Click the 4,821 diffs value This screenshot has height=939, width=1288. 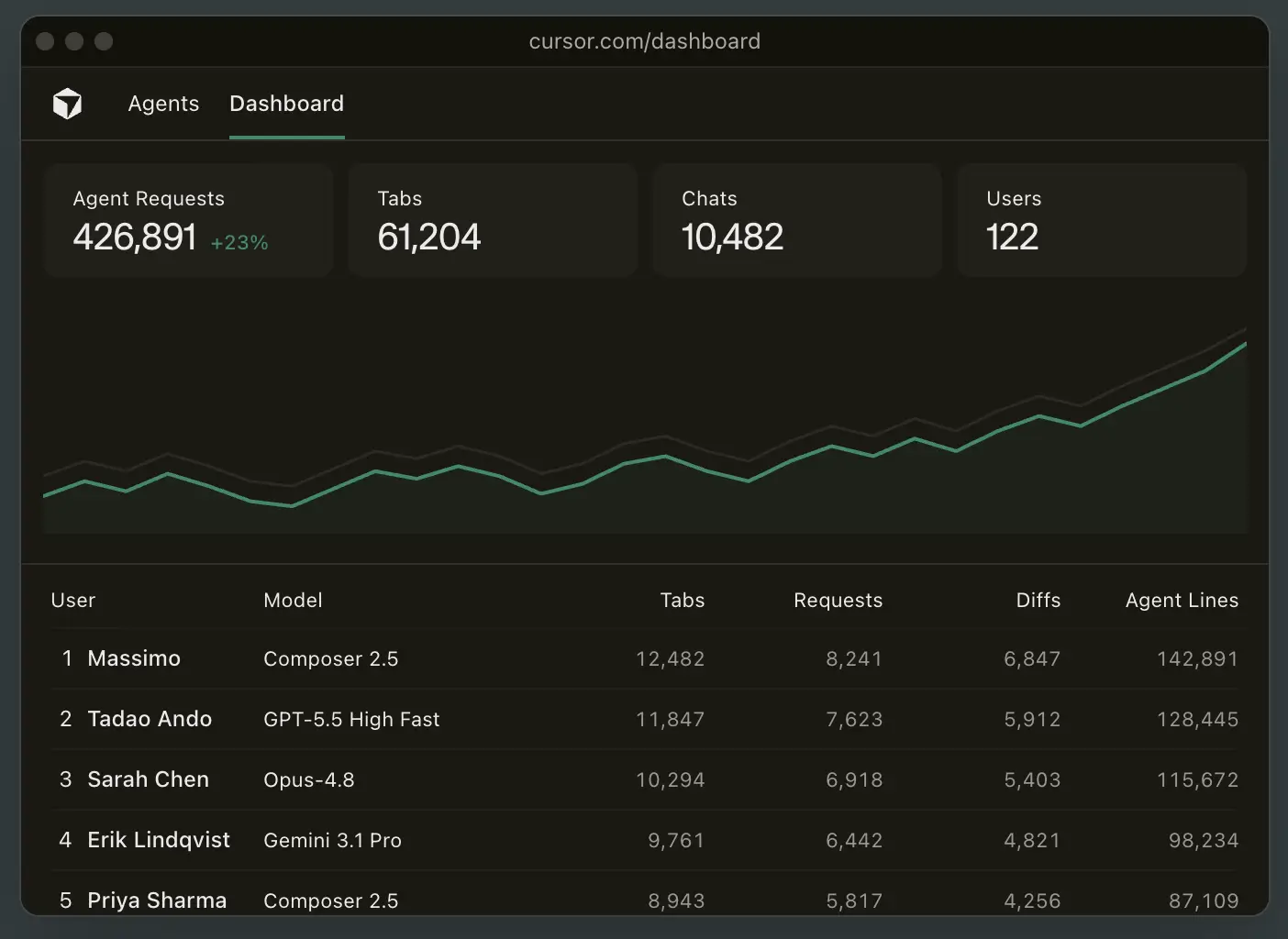point(1032,841)
